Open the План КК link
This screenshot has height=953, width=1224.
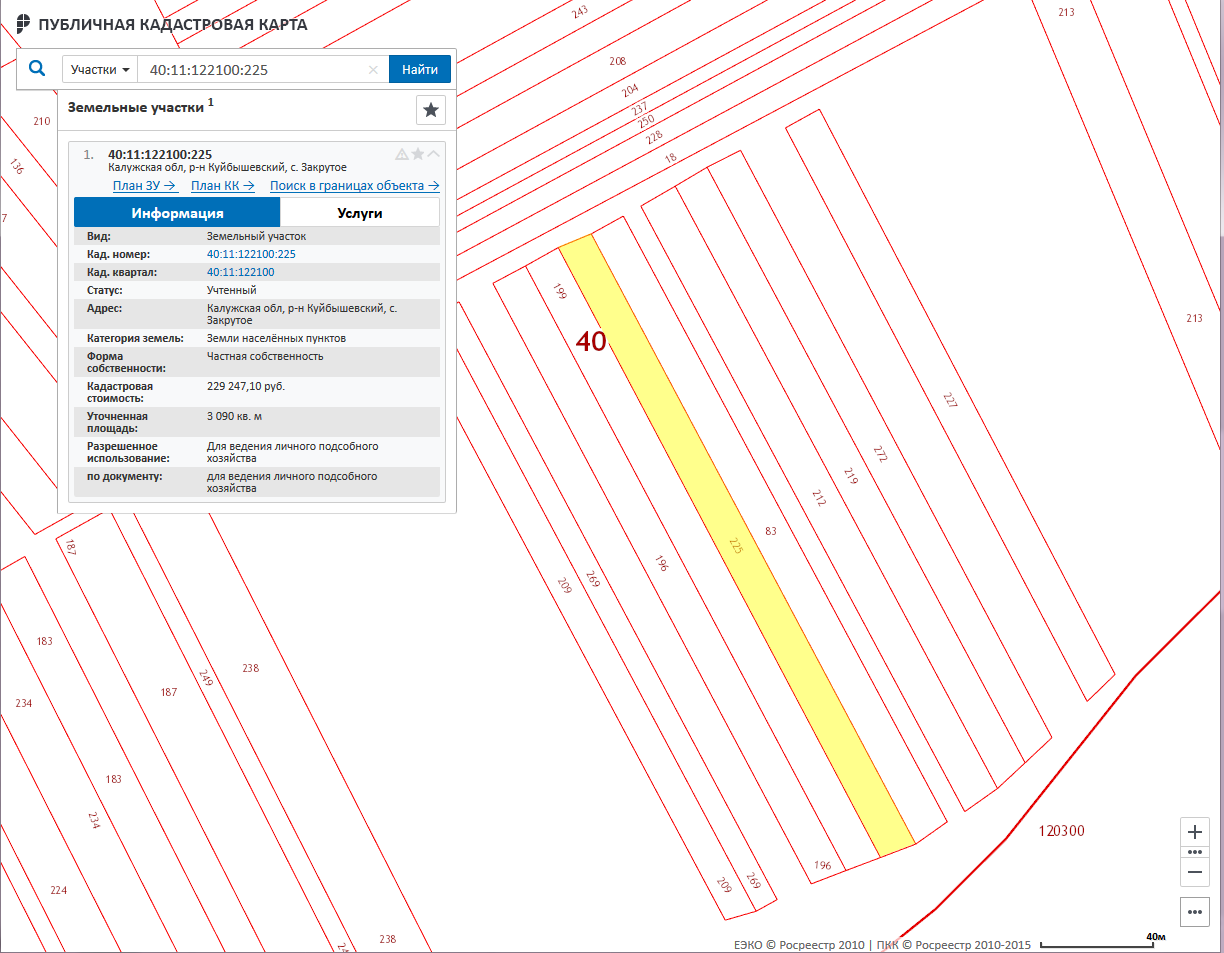tap(223, 186)
